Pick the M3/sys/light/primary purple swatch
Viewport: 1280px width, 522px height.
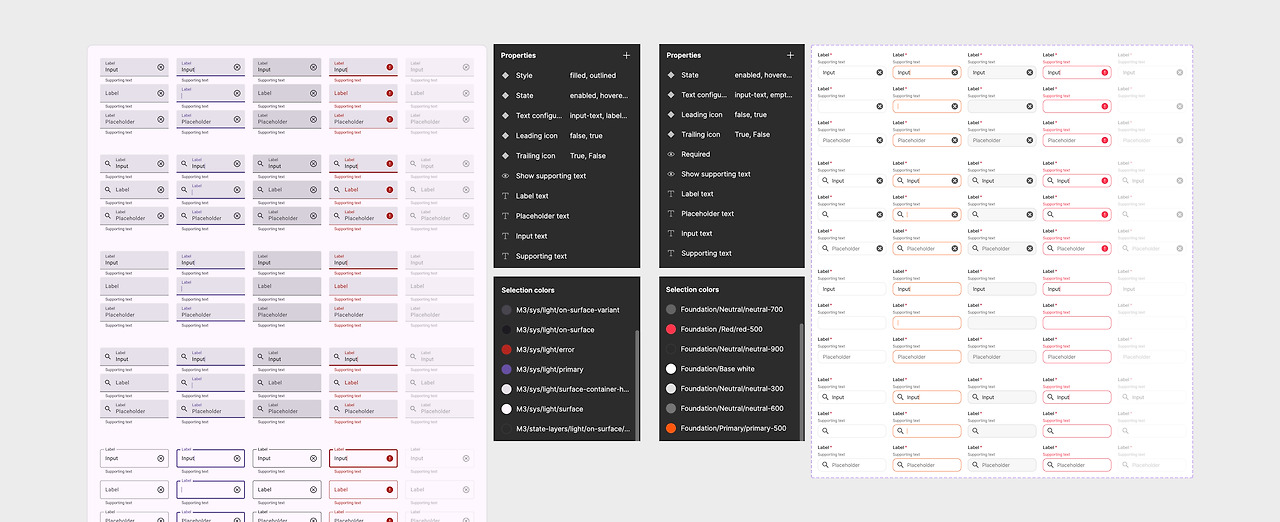point(506,369)
